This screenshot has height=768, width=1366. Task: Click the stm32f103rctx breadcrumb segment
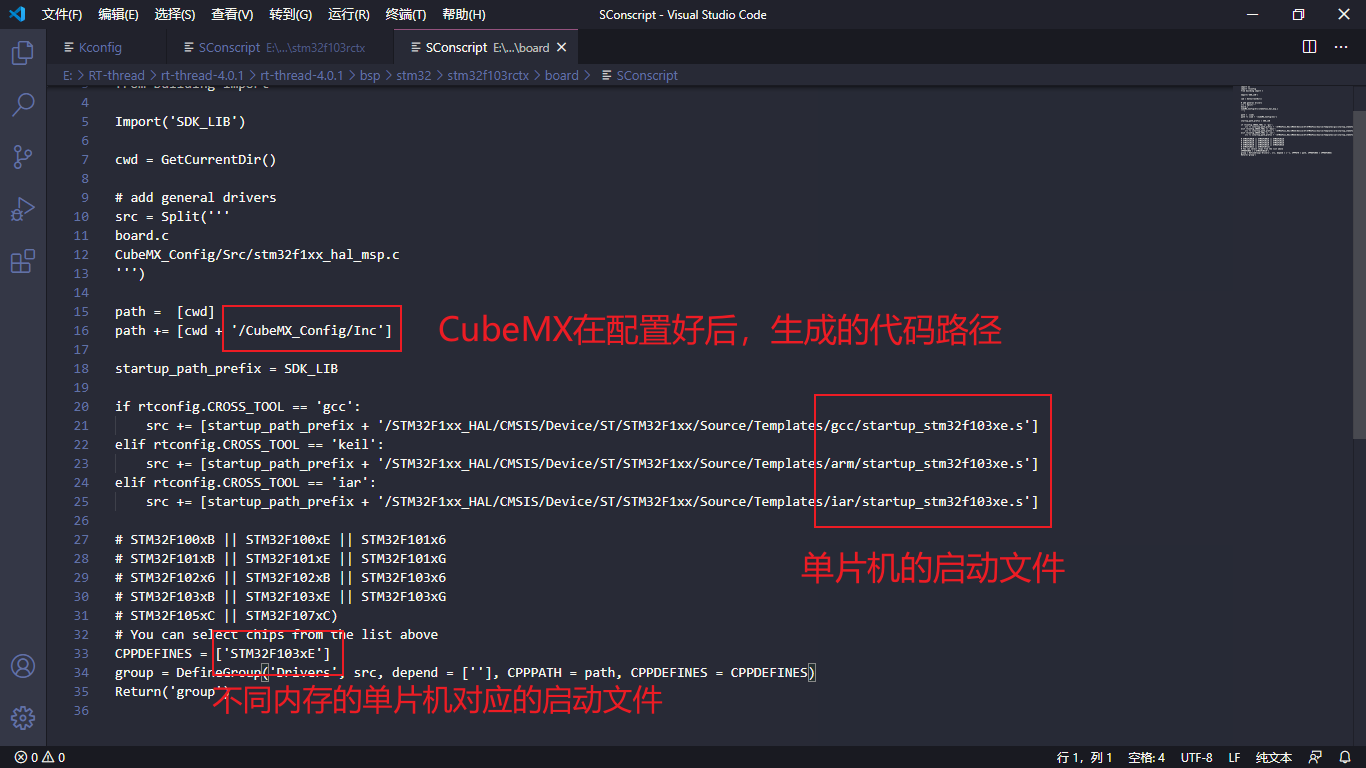point(488,75)
